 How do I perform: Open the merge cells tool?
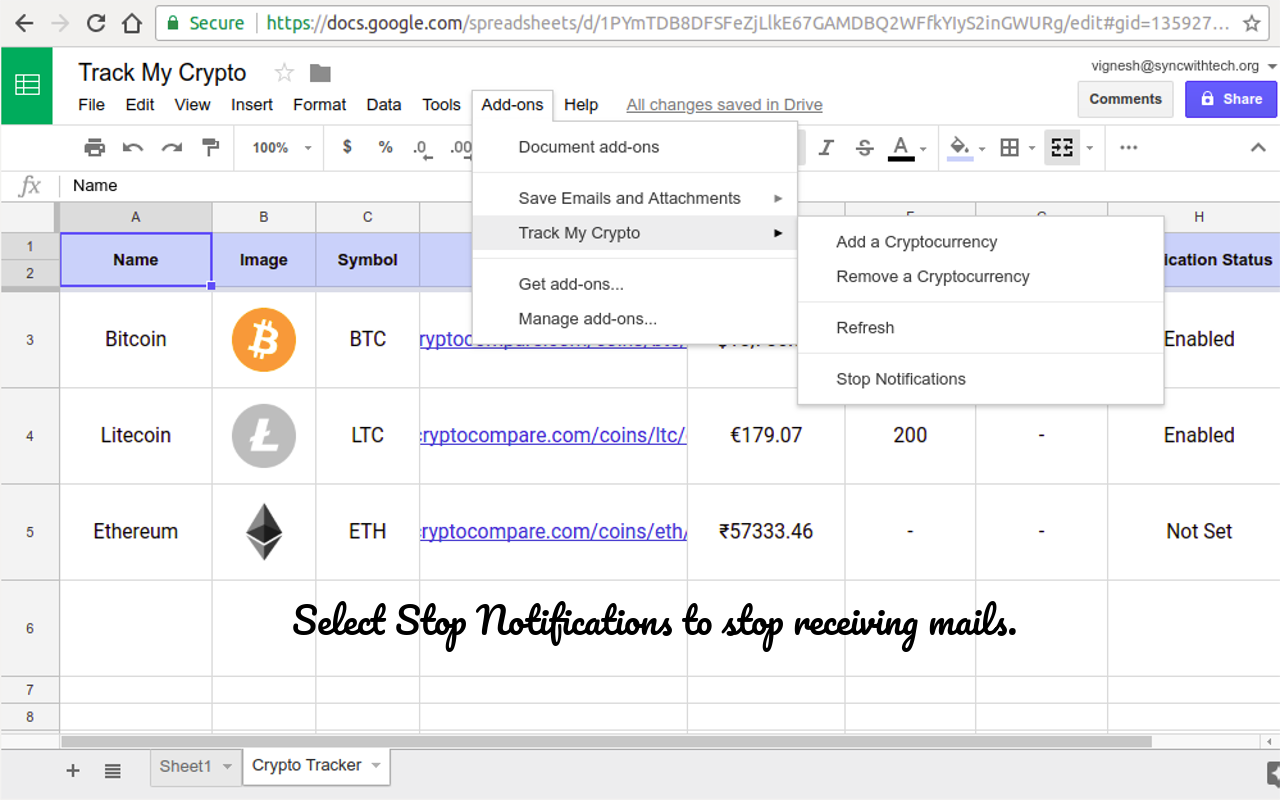coord(1061,147)
